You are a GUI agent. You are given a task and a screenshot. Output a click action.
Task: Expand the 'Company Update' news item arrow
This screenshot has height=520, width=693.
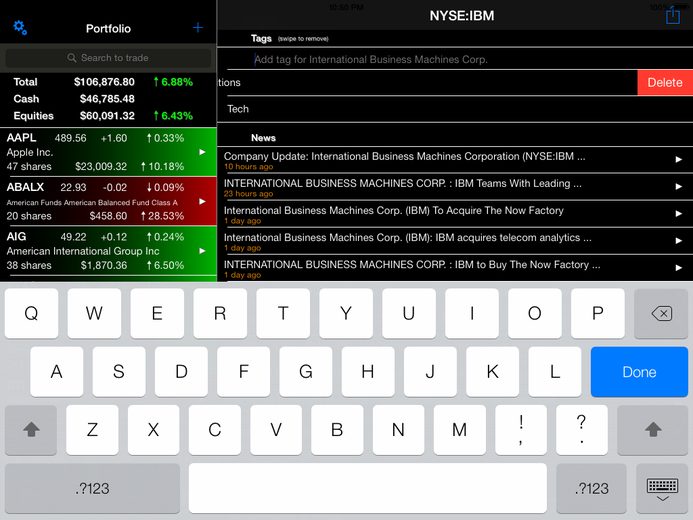pos(678,159)
